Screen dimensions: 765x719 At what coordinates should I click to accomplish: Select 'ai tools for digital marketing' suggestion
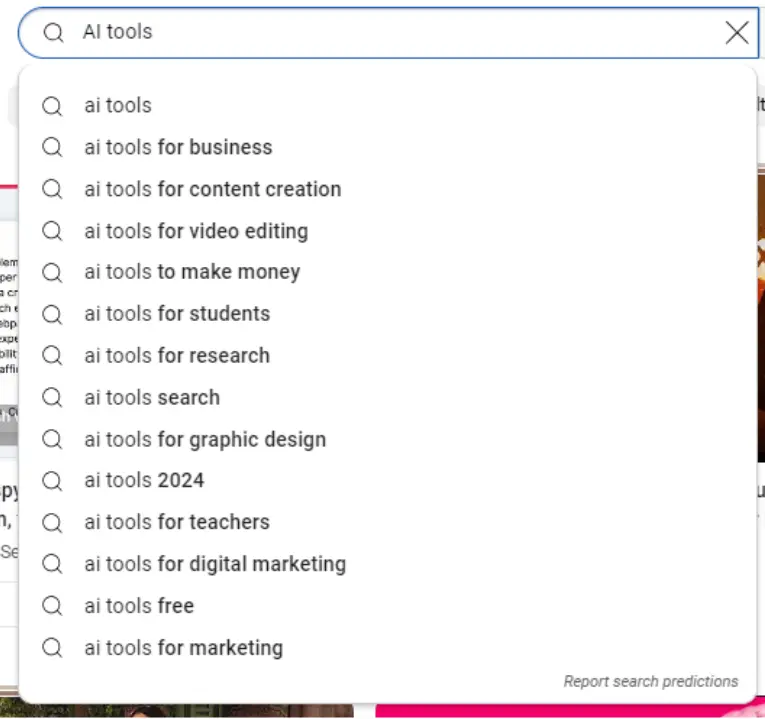click(x=215, y=564)
